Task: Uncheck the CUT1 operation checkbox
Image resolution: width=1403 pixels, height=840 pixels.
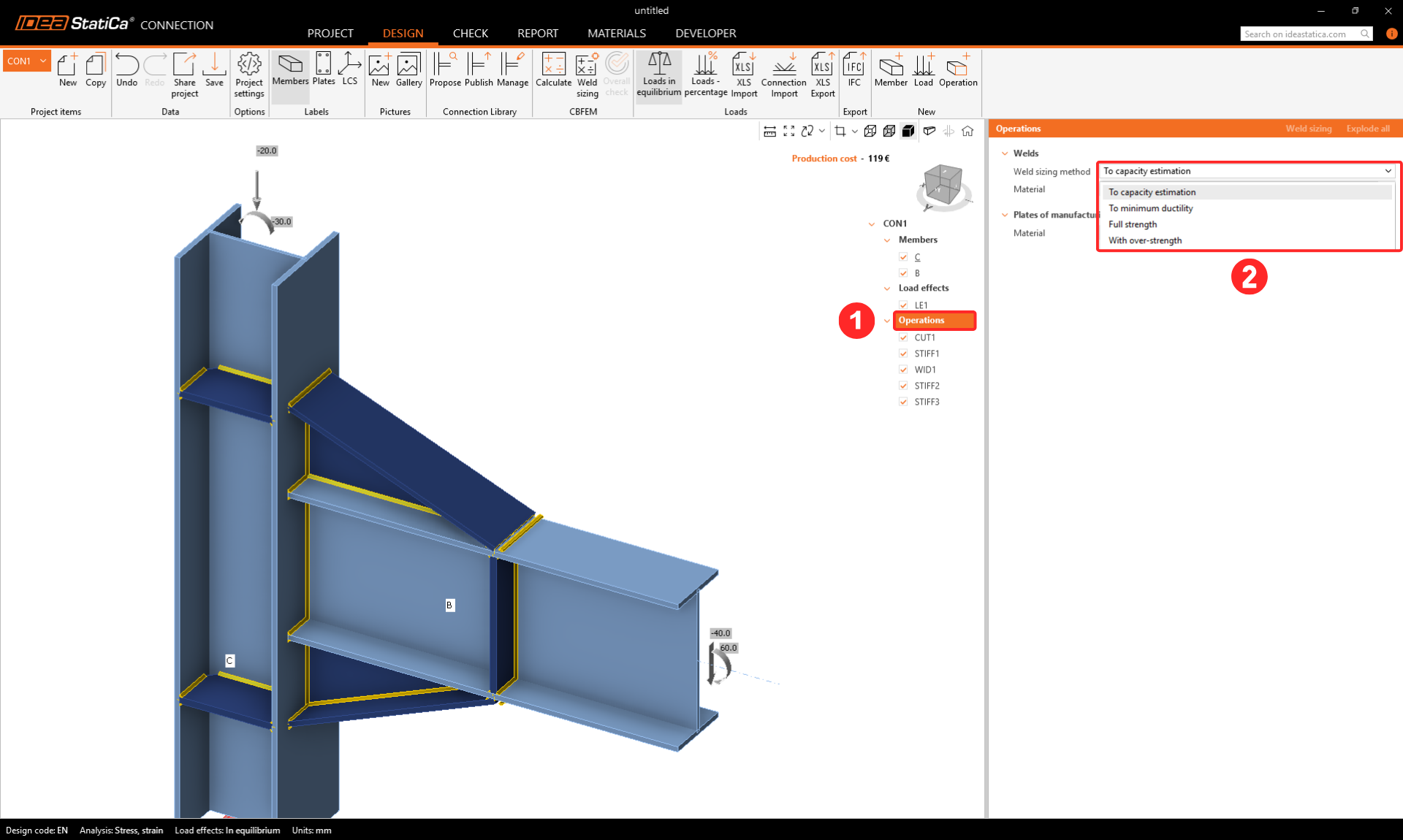Action: tap(904, 337)
